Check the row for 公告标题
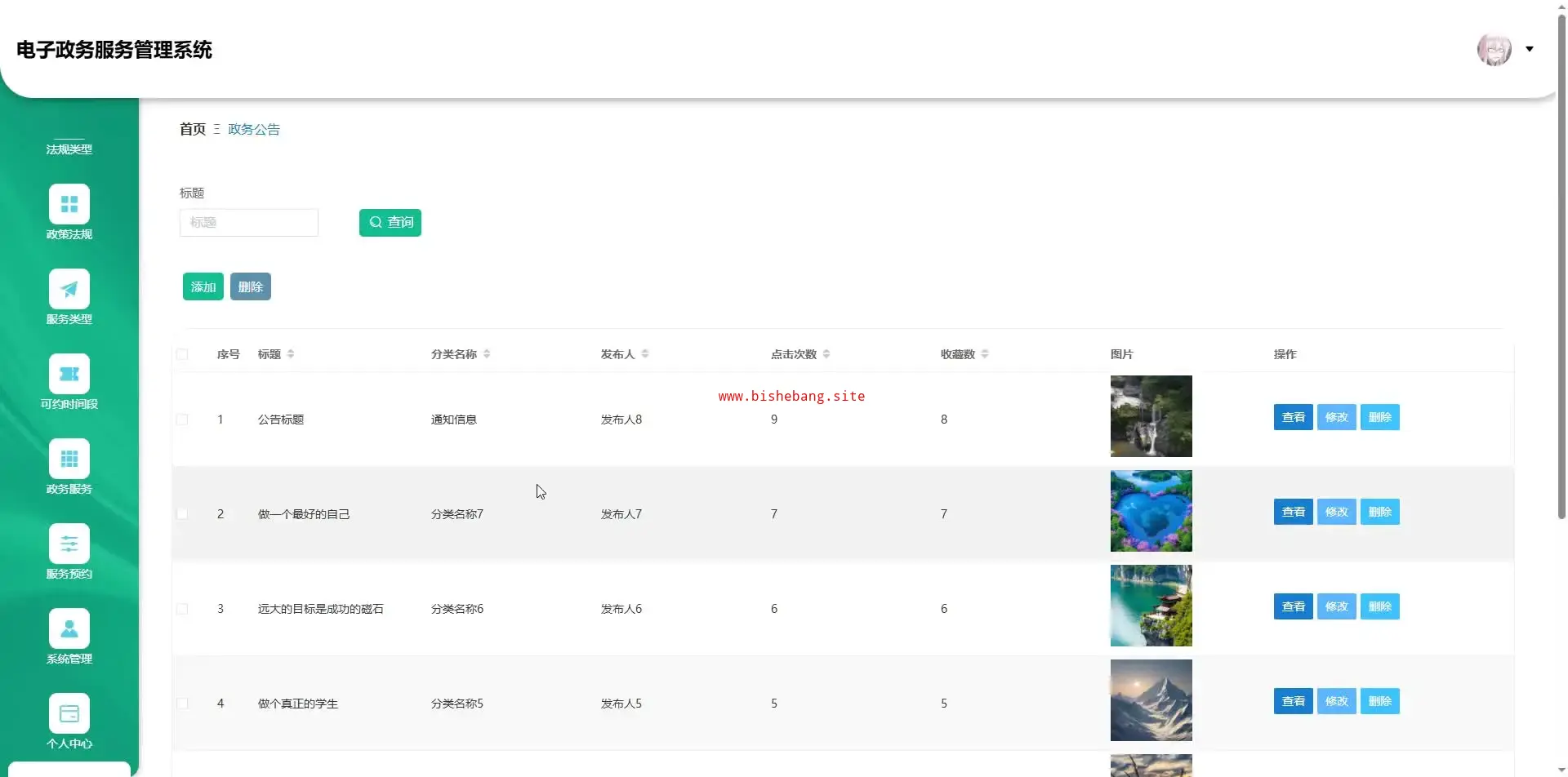The height and width of the screenshot is (777, 1568). click(182, 420)
